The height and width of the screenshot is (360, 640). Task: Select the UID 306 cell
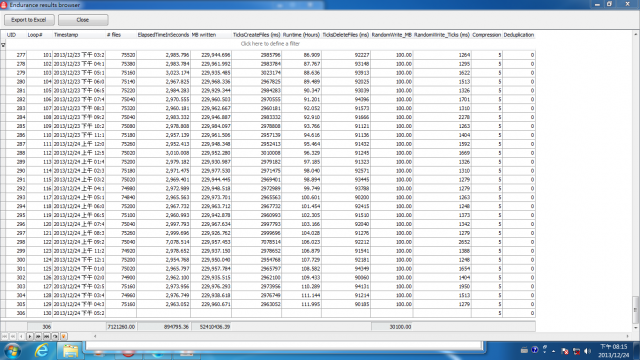pyautogui.click(x=16, y=313)
